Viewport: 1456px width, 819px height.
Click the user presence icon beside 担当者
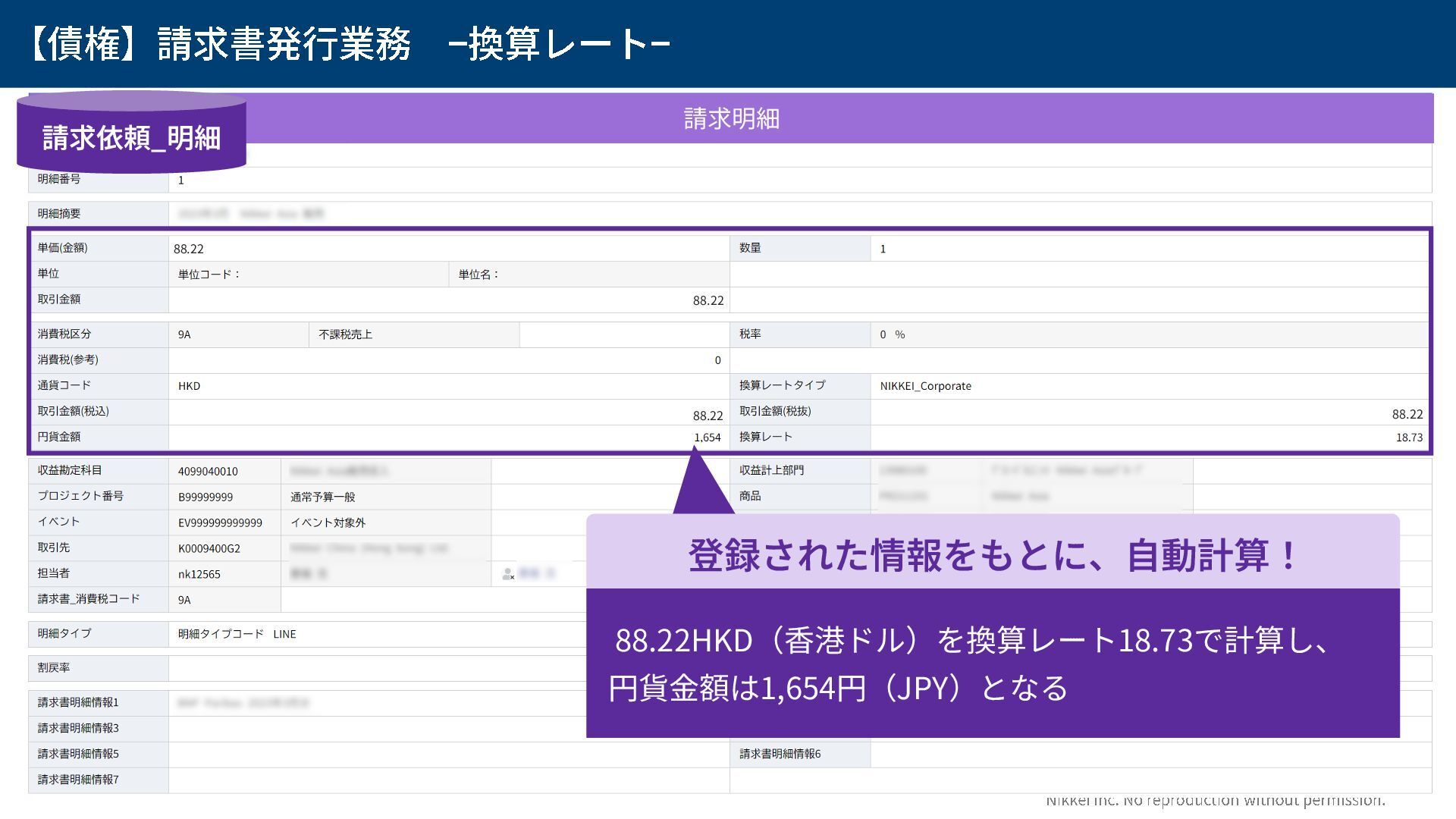[x=508, y=575]
